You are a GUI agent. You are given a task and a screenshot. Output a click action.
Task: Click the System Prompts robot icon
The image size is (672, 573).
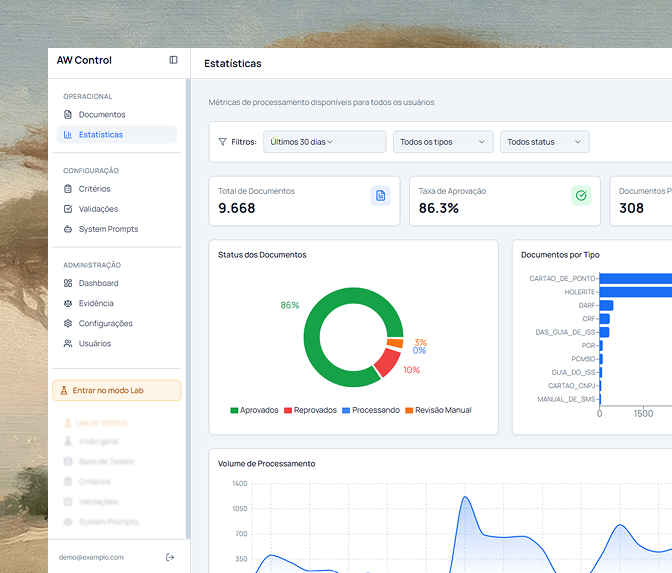click(68, 229)
